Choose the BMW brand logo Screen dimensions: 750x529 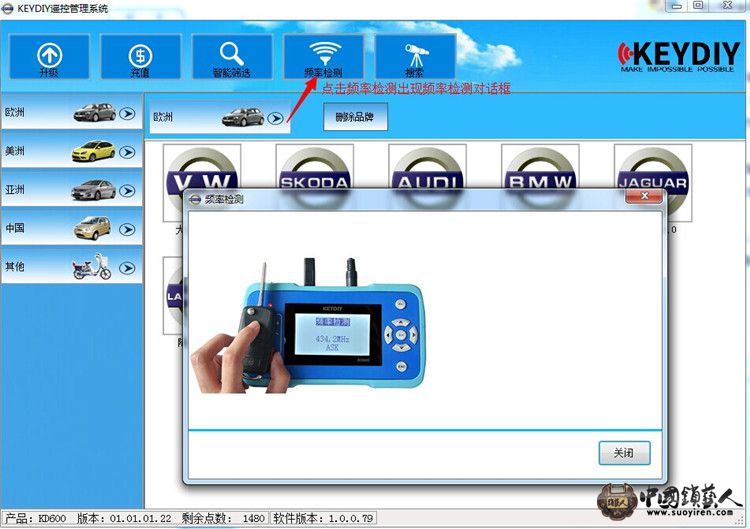pos(540,168)
